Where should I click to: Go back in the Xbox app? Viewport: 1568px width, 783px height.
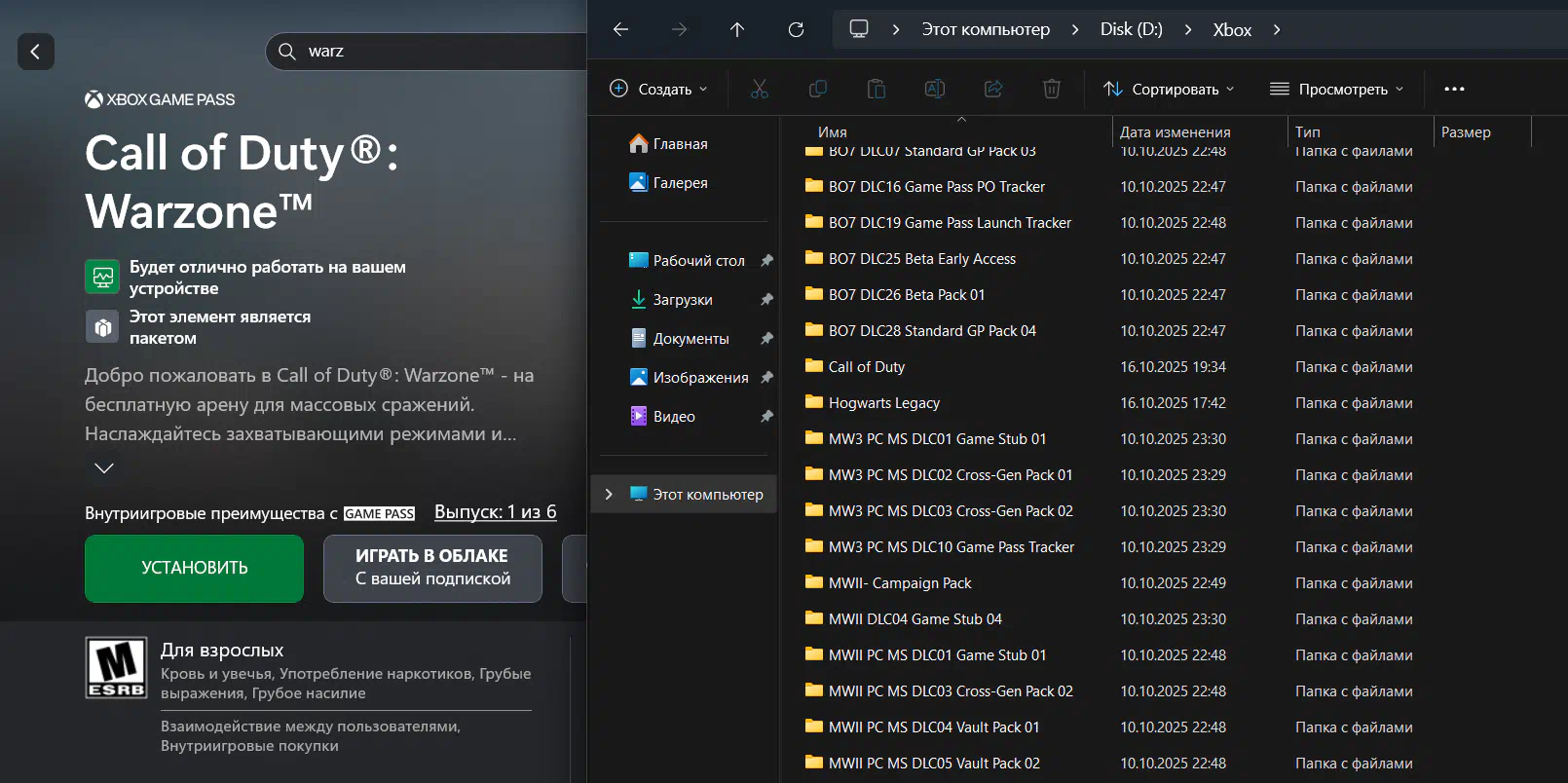(x=36, y=52)
